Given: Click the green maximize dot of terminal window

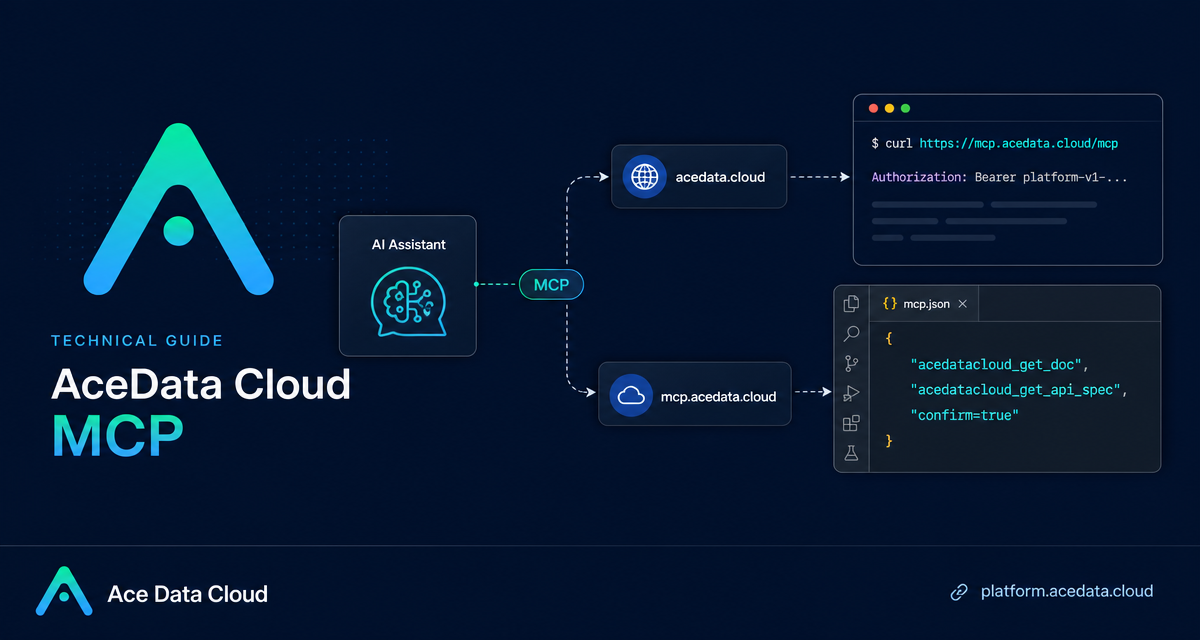Looking at the screenshot, I should (x=905, y=108).
